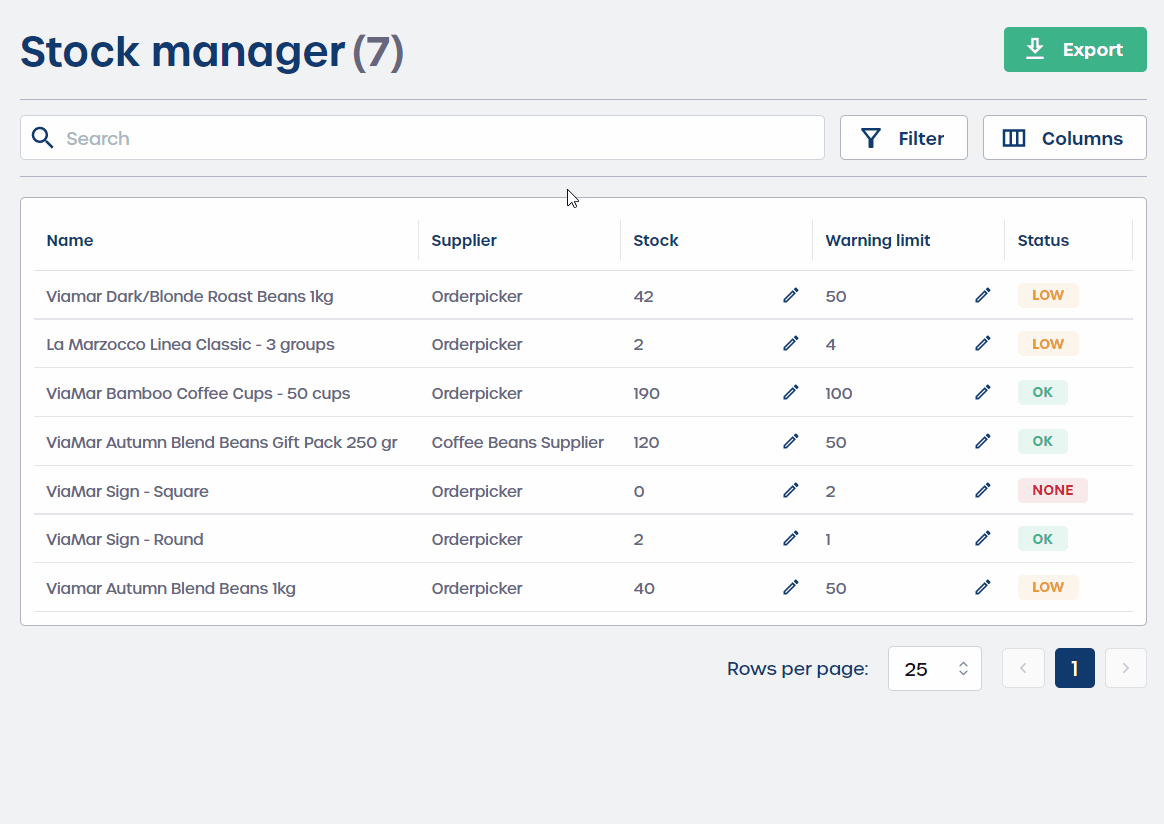Viewport: 1164px width, 824px height.
Task: Open the Rows per page dropdown
Action: (x=935, y=669)
